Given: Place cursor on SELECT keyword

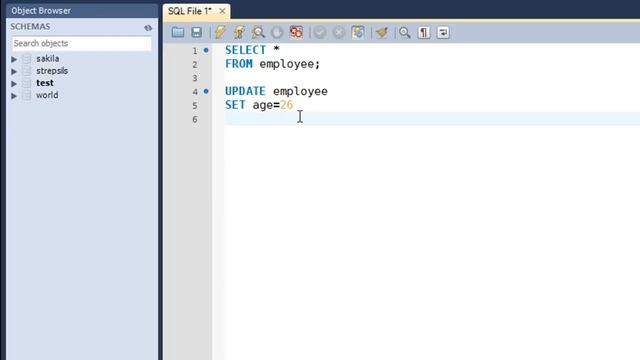Looking at the screenshot, I should tap(245, 50).
